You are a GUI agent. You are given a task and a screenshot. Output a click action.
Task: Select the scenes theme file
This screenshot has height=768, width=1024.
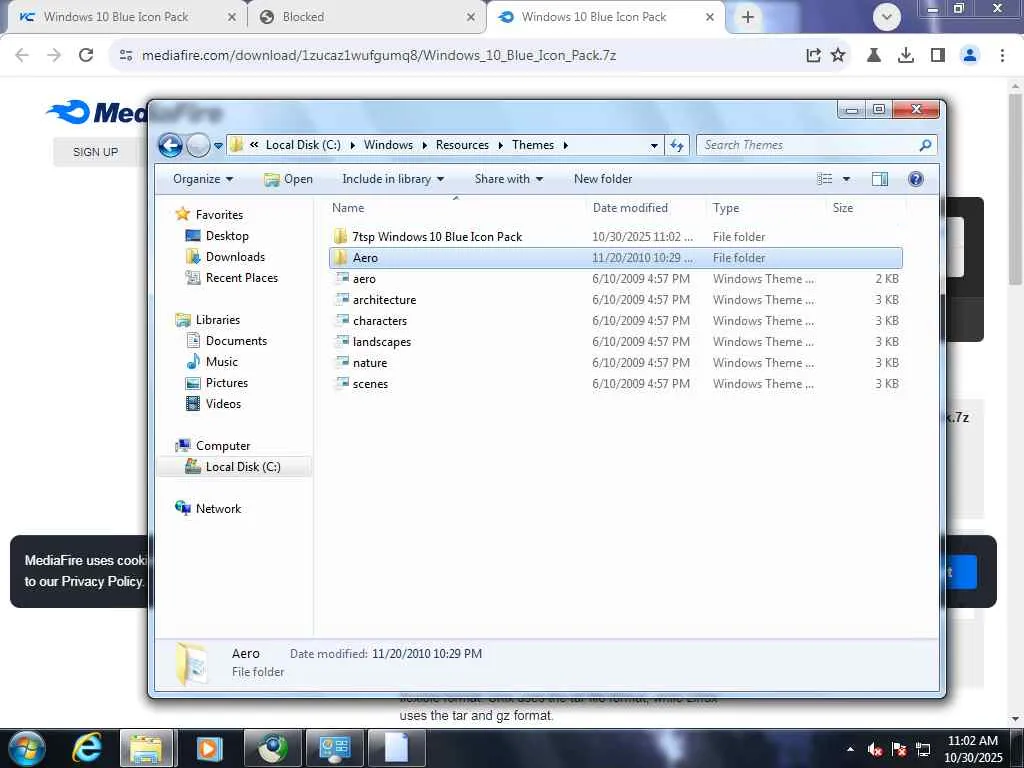click(x=616, y=383)
